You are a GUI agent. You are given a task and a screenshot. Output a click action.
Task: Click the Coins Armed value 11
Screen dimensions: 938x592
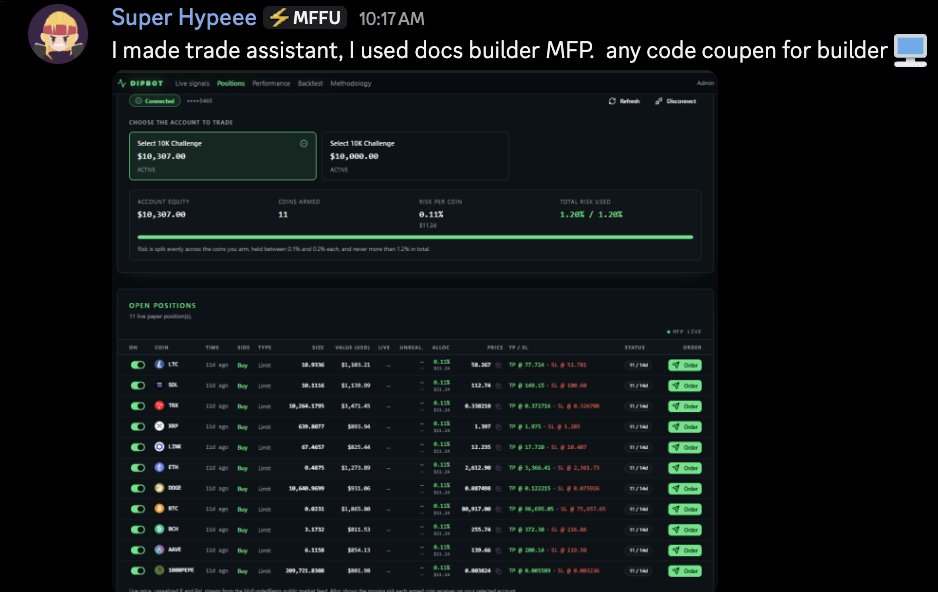click(283, 214)
